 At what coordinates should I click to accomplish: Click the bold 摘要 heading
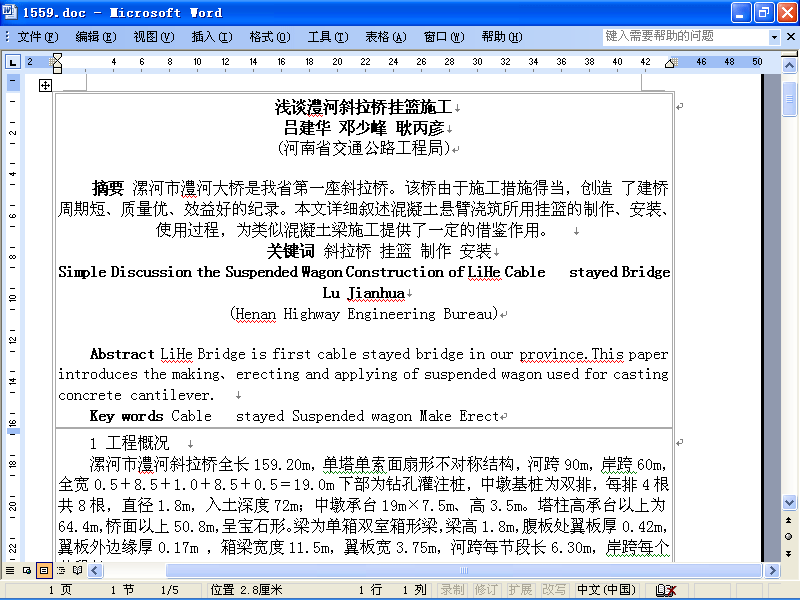(108, 188)
